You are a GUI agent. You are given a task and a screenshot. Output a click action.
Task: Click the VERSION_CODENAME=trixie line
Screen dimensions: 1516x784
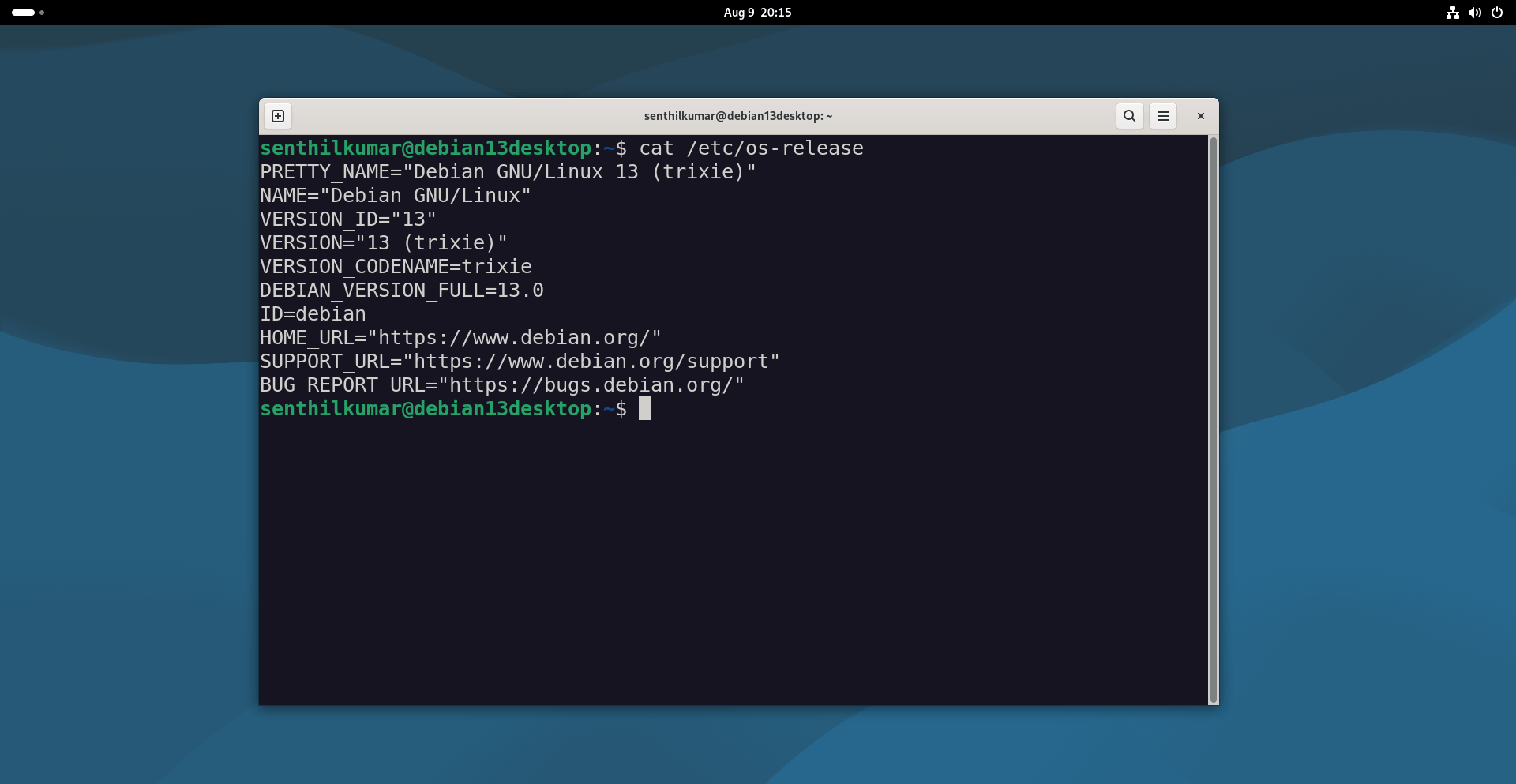[x=396, y=267]
